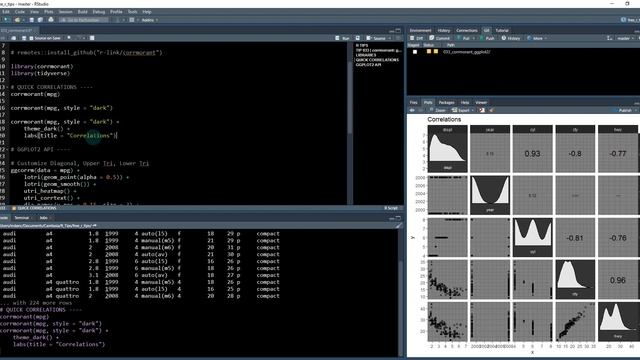Open the QUICK CORRELATIONS section navigator dropdown
This screenshot has width=640, height=360.
point(35,208)
